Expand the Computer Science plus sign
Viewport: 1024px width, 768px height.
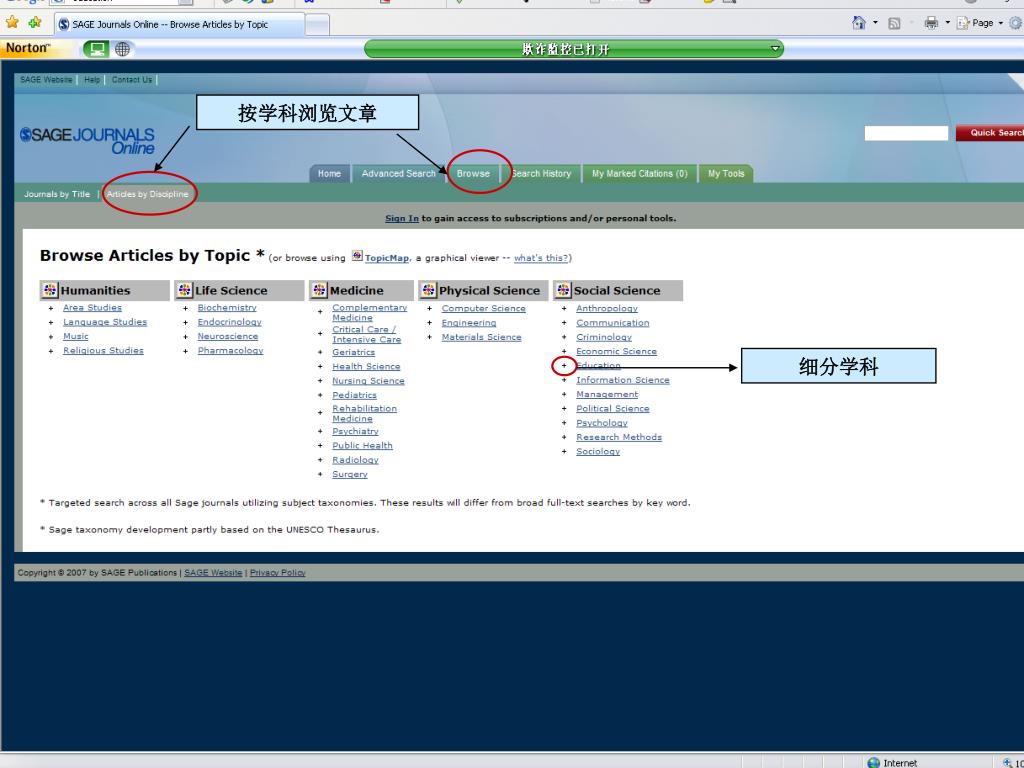(x=430, y=308)
